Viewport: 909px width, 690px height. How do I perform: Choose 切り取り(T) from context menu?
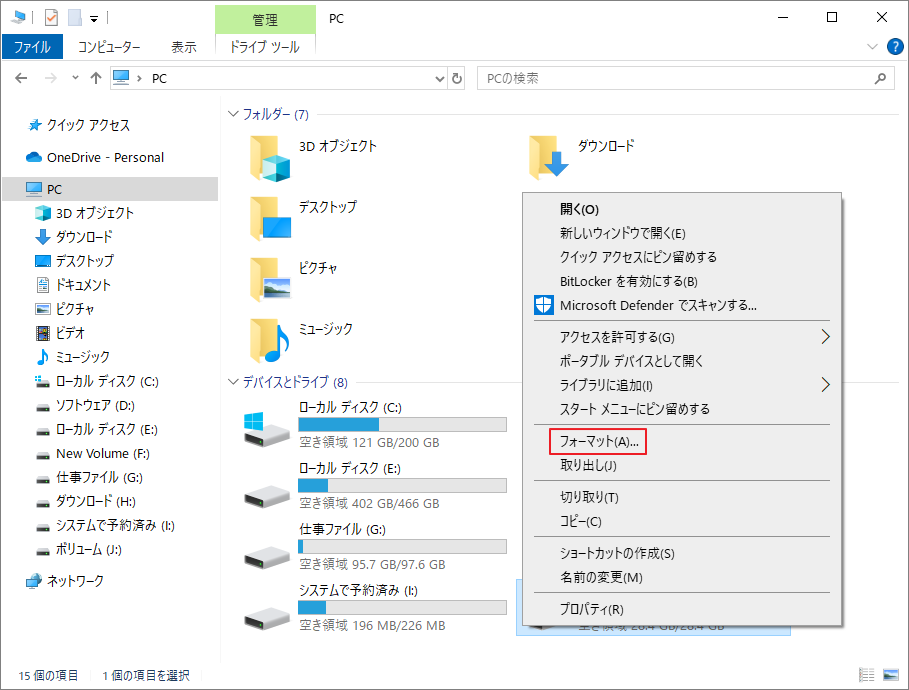tap(682, 497)
